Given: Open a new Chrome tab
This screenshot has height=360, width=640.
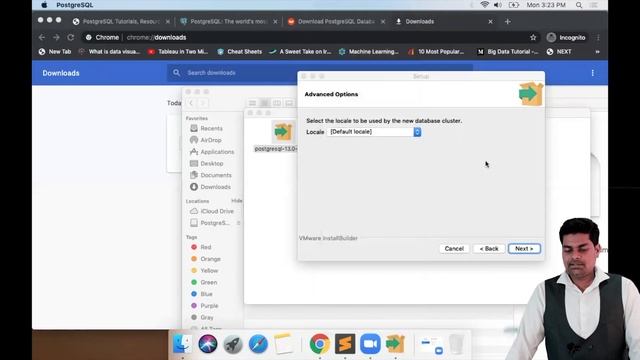Looking at the screenshot, I should pyautogui.click(x=507, y=22).
